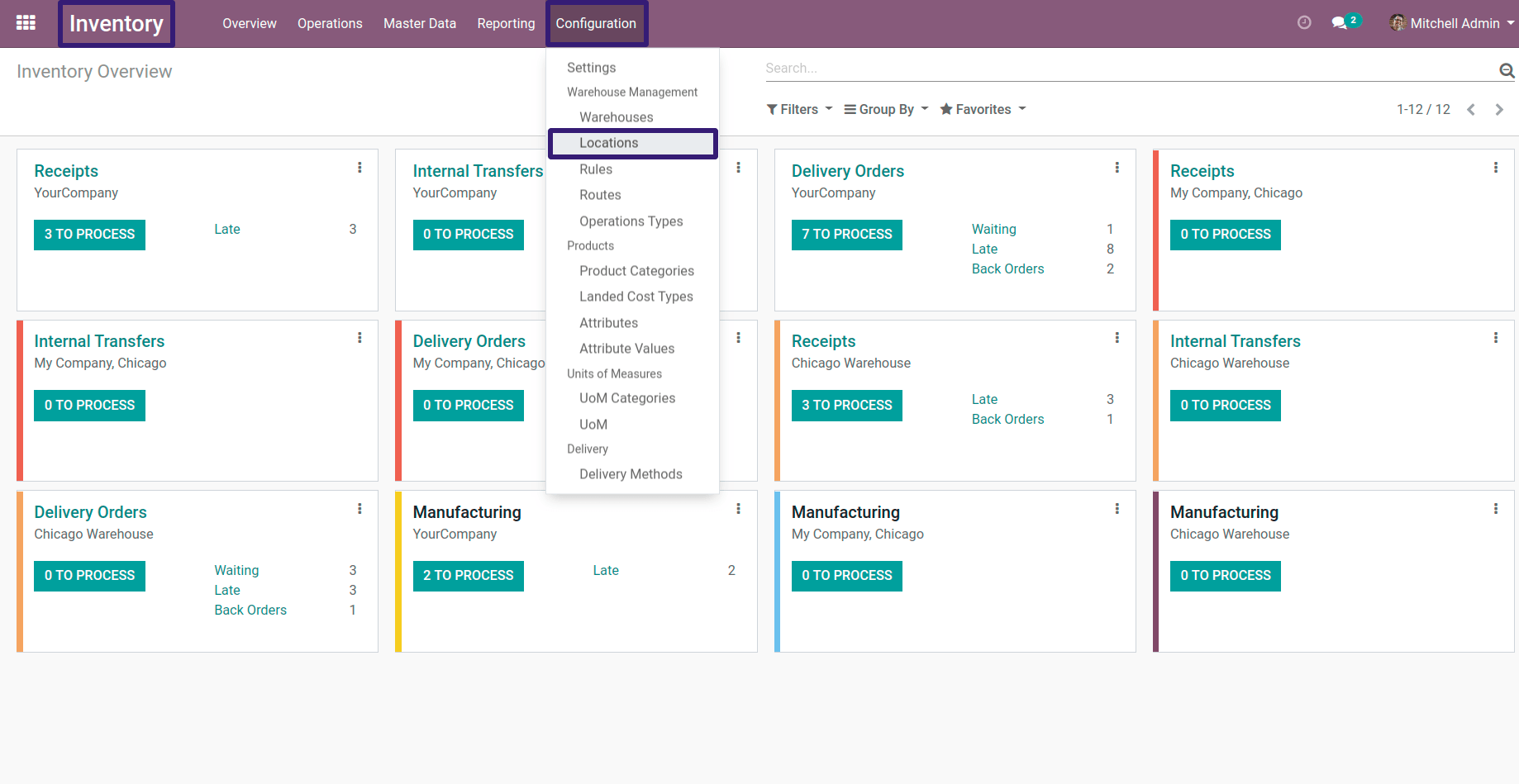The height and width of the screenshot is (784, 1519).
Task: Open Waiting link on Chicago Warehouse Delivery Orders
Action: [236, 571]
